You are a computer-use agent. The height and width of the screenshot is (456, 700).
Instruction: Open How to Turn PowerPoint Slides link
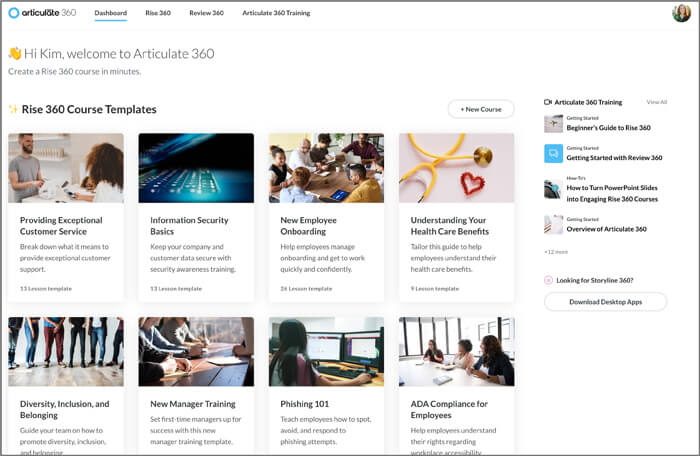click(x=612, y=193)
